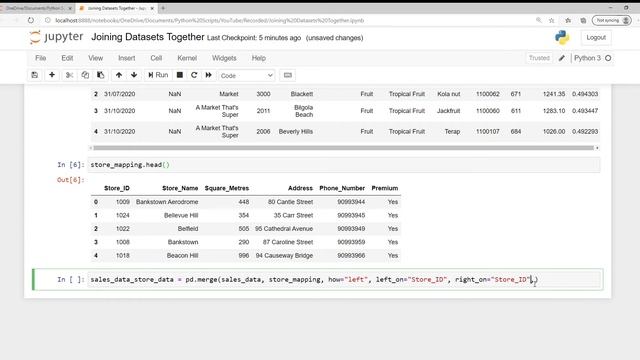Open the Cell menu

[x=156, y=58]
